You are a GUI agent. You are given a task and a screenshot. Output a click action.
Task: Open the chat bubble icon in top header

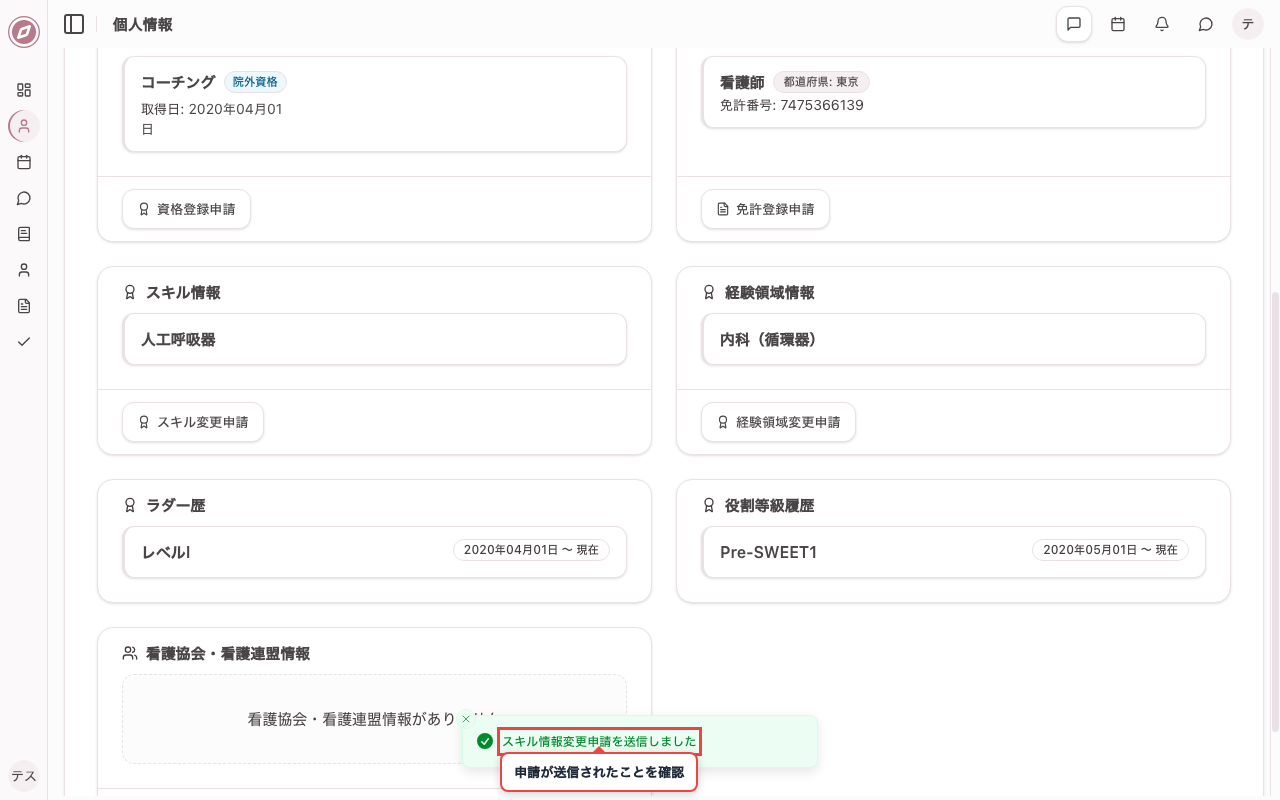pos(1206,24)
